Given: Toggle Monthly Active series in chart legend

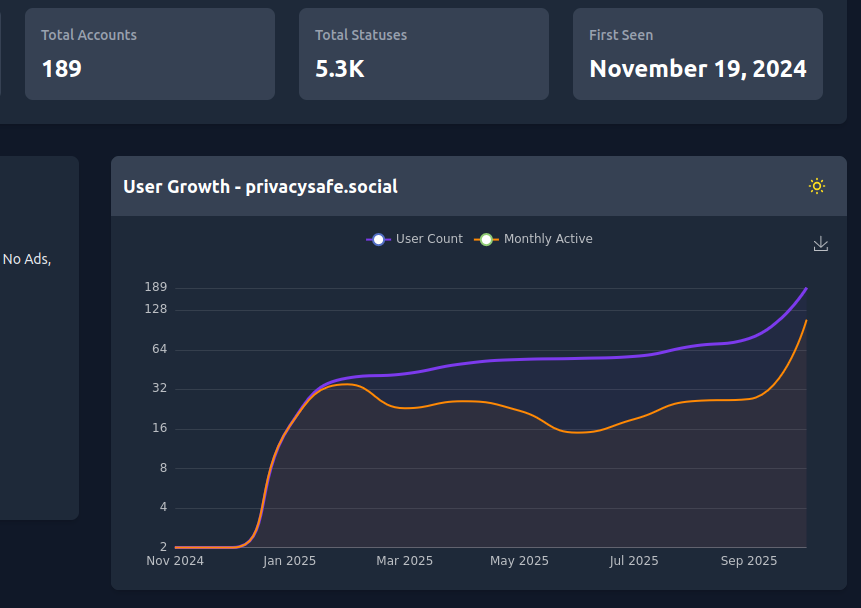Looking at the screenshot, I should coord(536,239).
